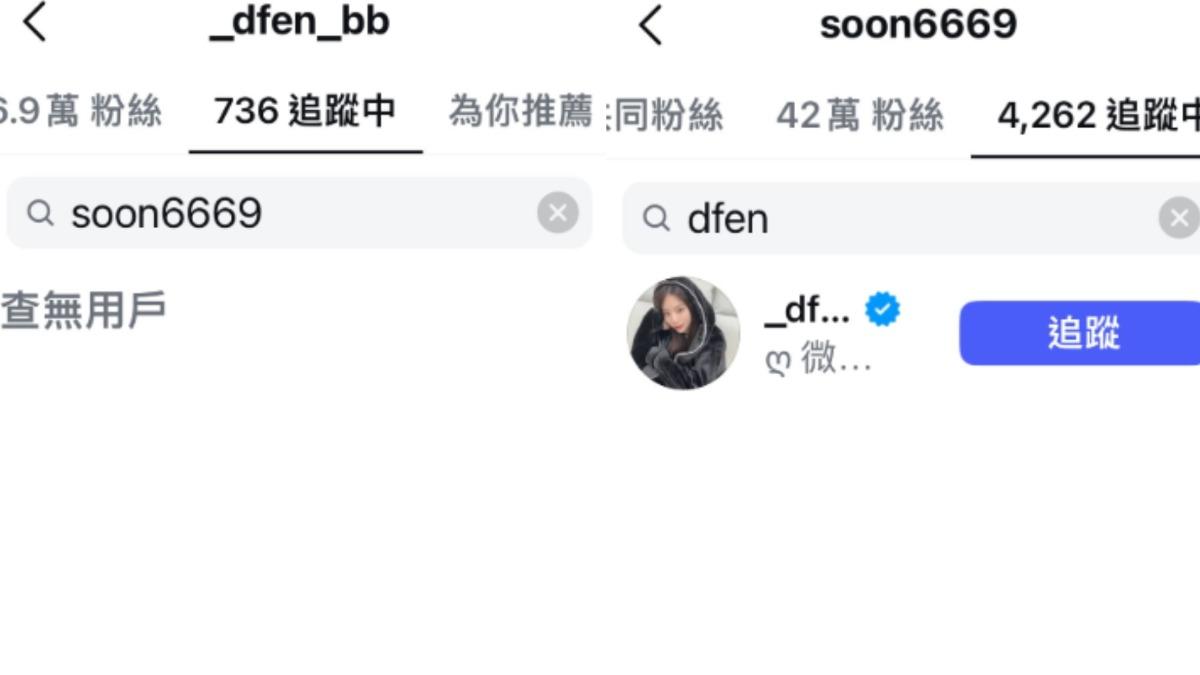Switch to the 42萬 粉絲 tab
The width and height of the screenshot is (1200, 675).
pyautogui.click(x=860, y=116)
